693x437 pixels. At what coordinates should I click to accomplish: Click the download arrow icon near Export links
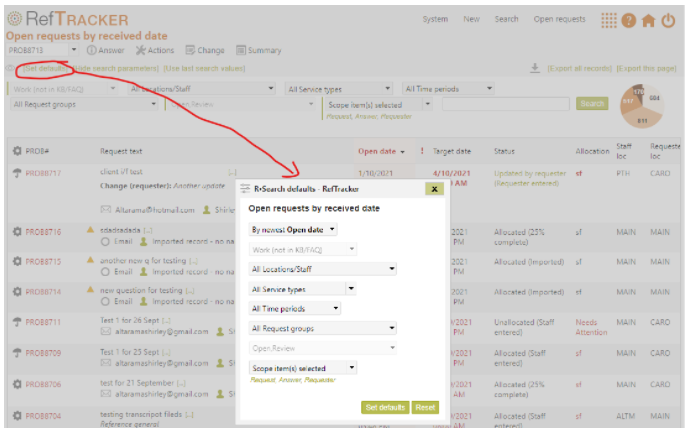(x=535, y=68)
